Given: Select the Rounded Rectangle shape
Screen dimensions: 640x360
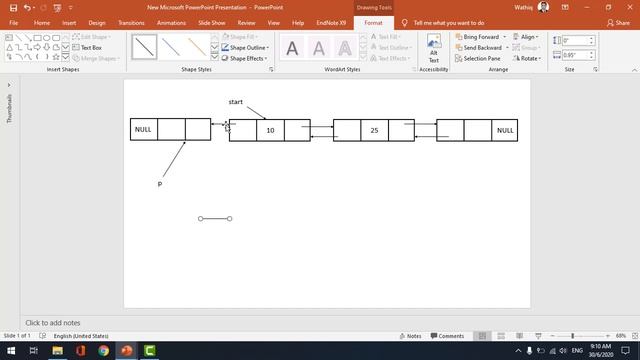Looking at the screenshot, I should (56, 38).
